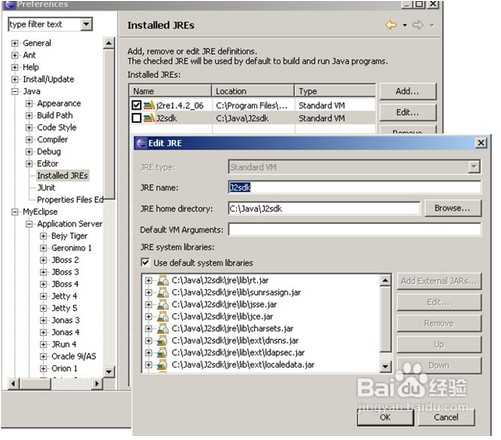This screenshot has width=501, height=440.
Task: Click the Type column header
Action: tap(335, 91)
